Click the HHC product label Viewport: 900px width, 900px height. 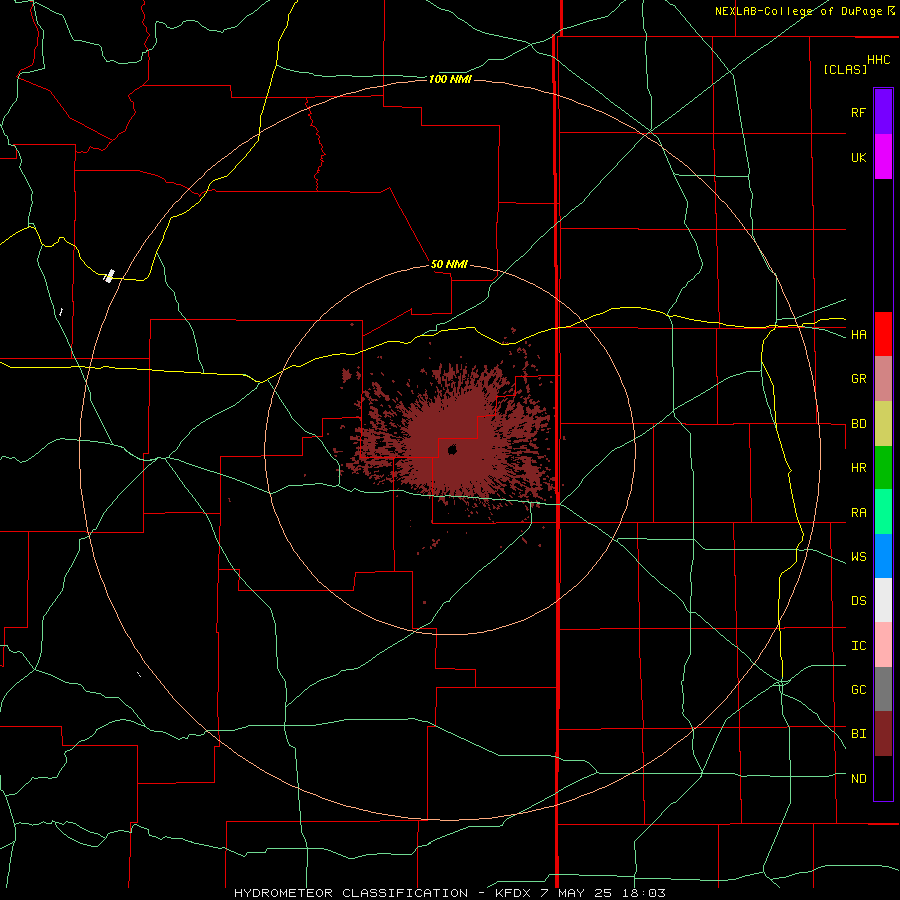pos(878,60)
